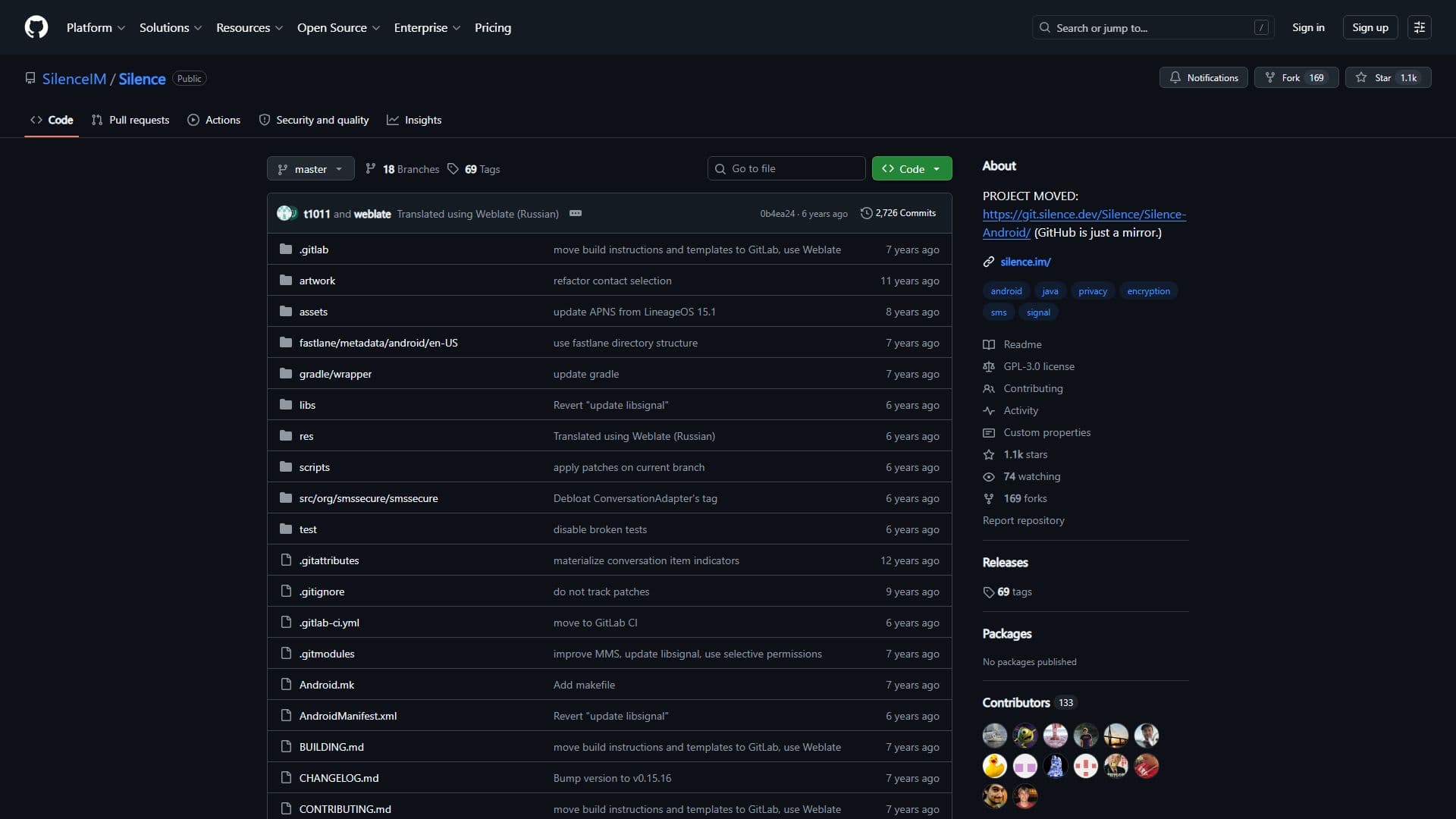Open the Security and quality tab
This screenshot has height=819, width=1456.
[314, 120]
